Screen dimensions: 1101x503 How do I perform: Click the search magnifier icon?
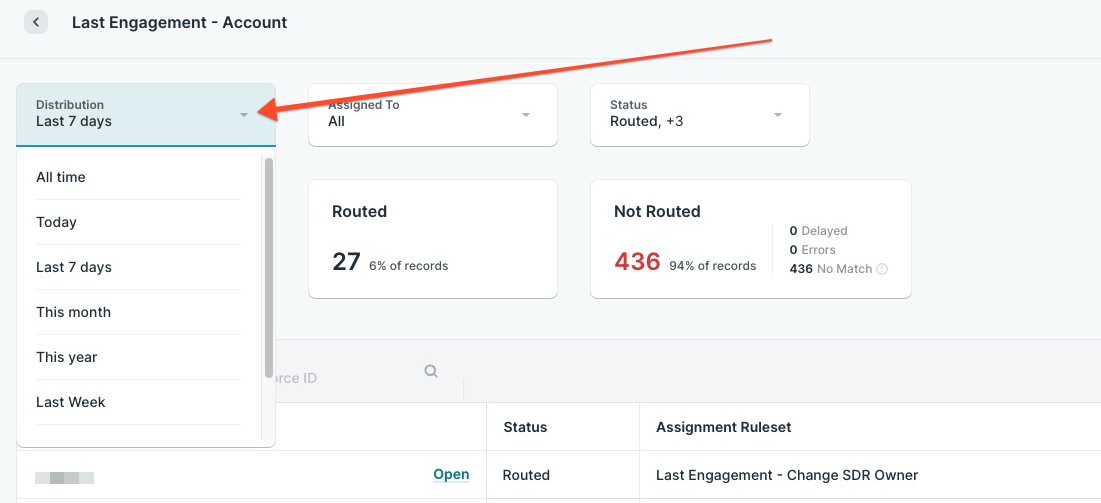coord(431,371)
